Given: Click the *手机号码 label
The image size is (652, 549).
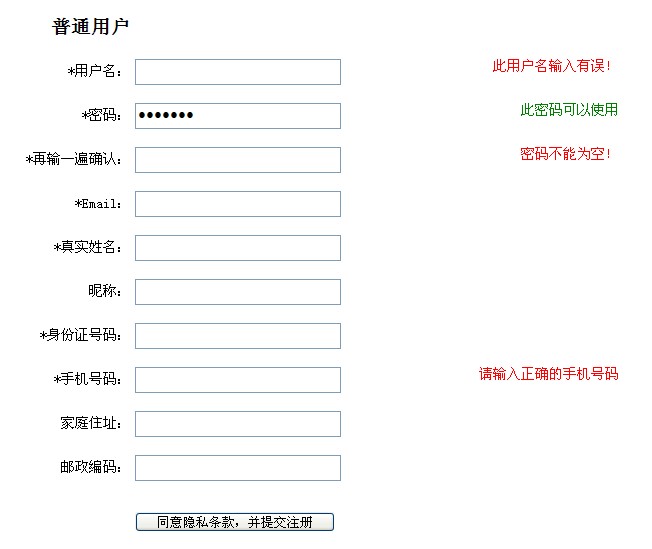Looking at the screenshot, I should tap(88, 380).
